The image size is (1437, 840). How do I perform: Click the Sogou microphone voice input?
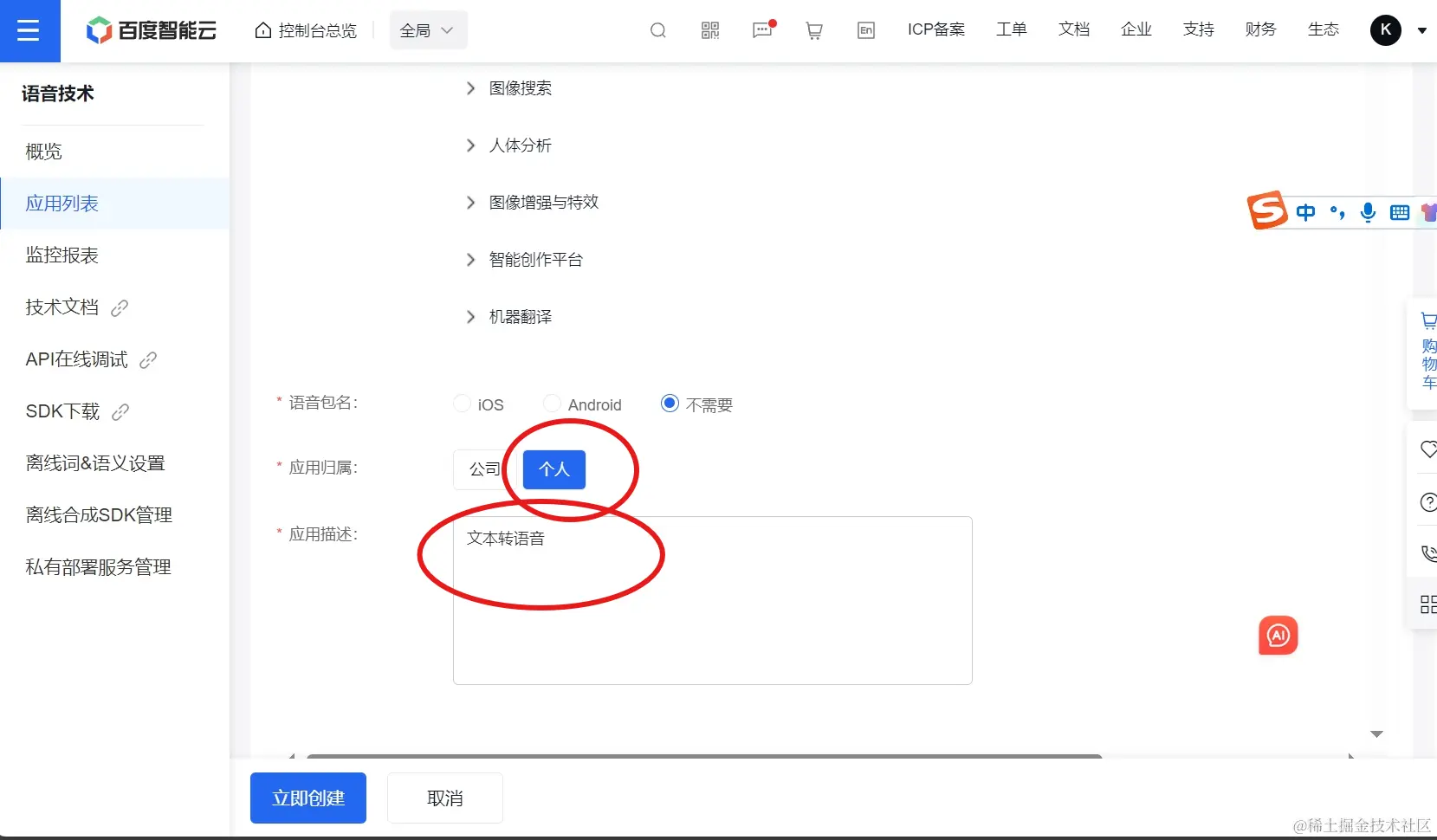coord(1369,212)
